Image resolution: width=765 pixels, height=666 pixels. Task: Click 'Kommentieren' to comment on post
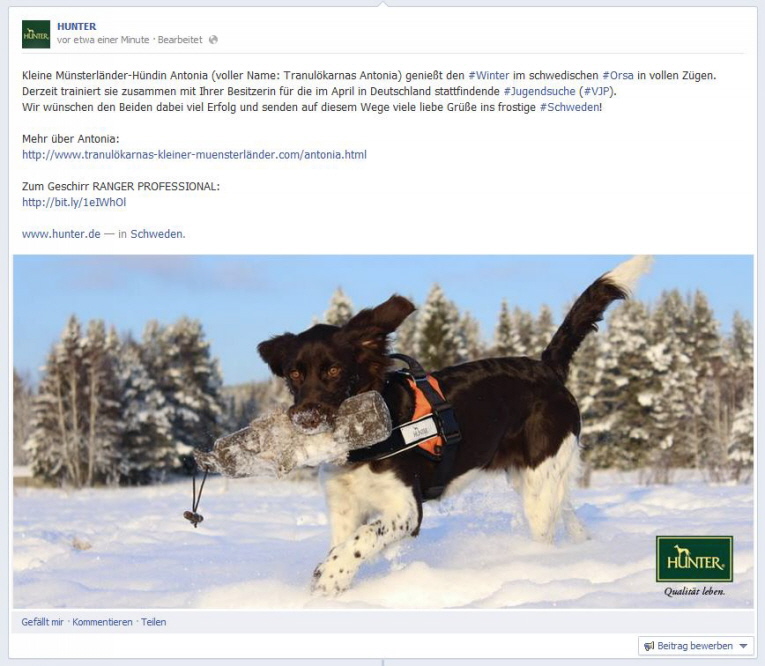[102, 622]
